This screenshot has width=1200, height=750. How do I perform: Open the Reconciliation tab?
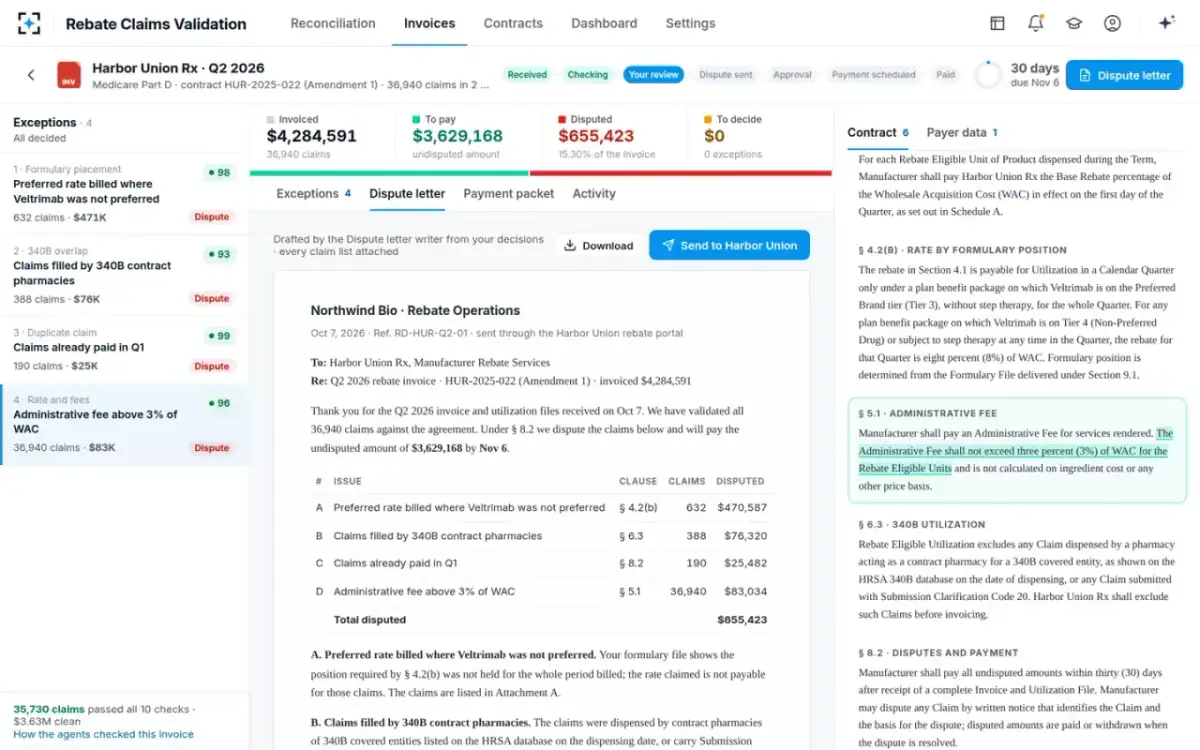(333, 23)
